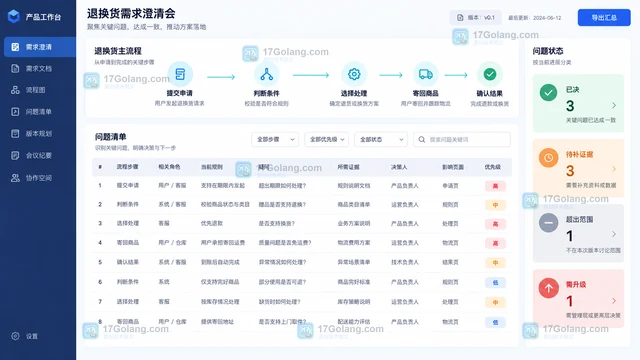Click the 版本规划 icon in sidebar
This screenshot has width=640, height=360.
(x=15, y=133)
